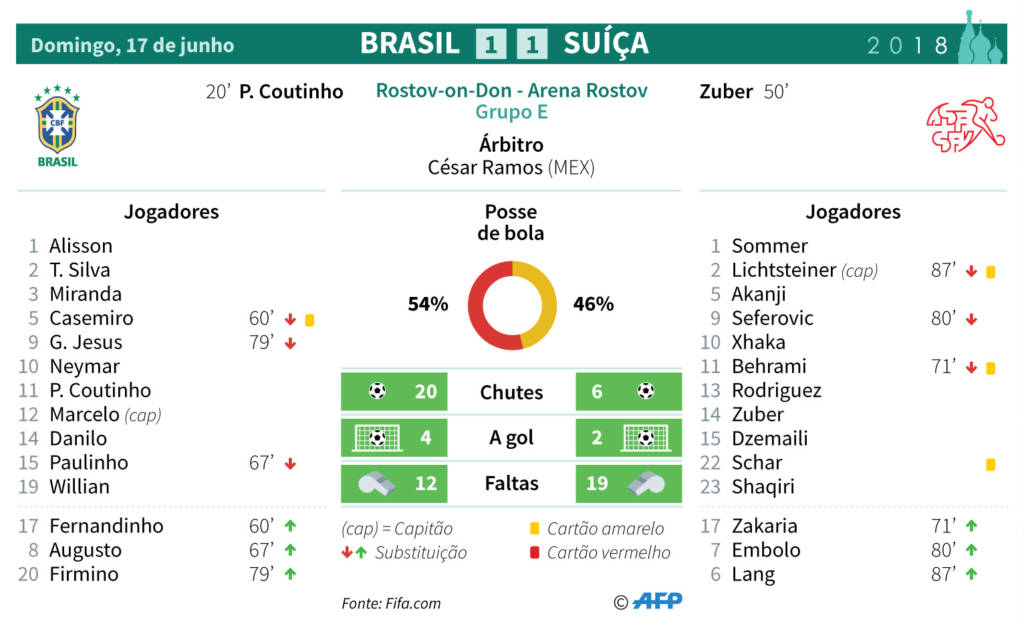Click the Fonte: Fifa.com source text

(x=391, y=603)
